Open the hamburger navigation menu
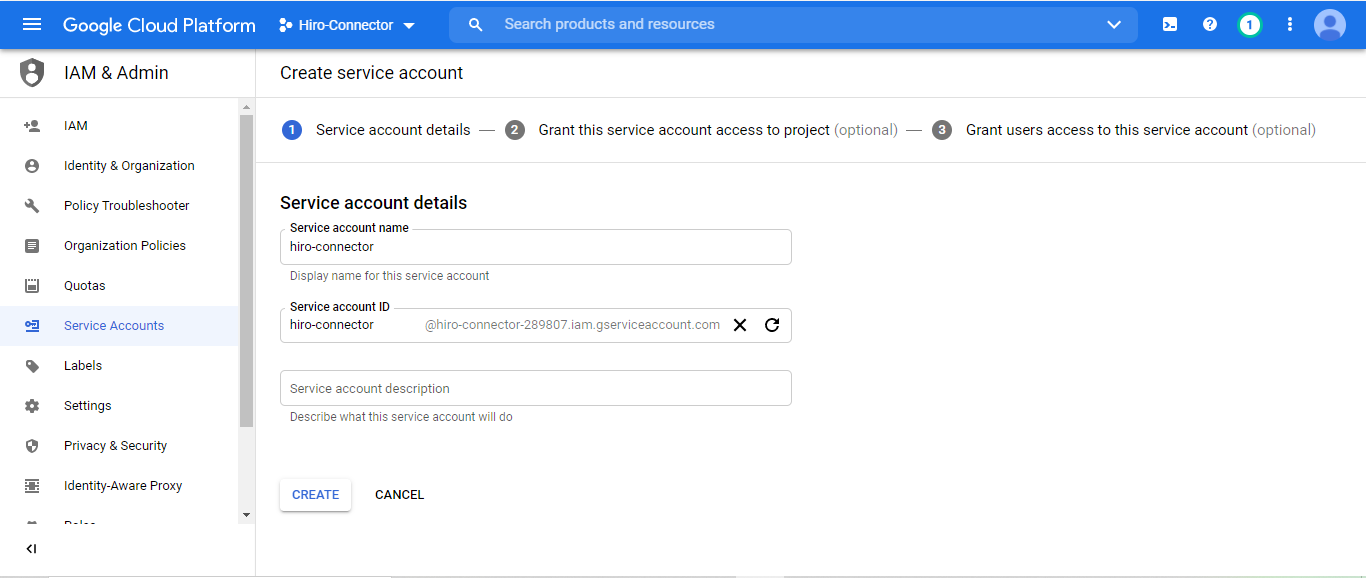1366x578 pixels. point(32,24)
